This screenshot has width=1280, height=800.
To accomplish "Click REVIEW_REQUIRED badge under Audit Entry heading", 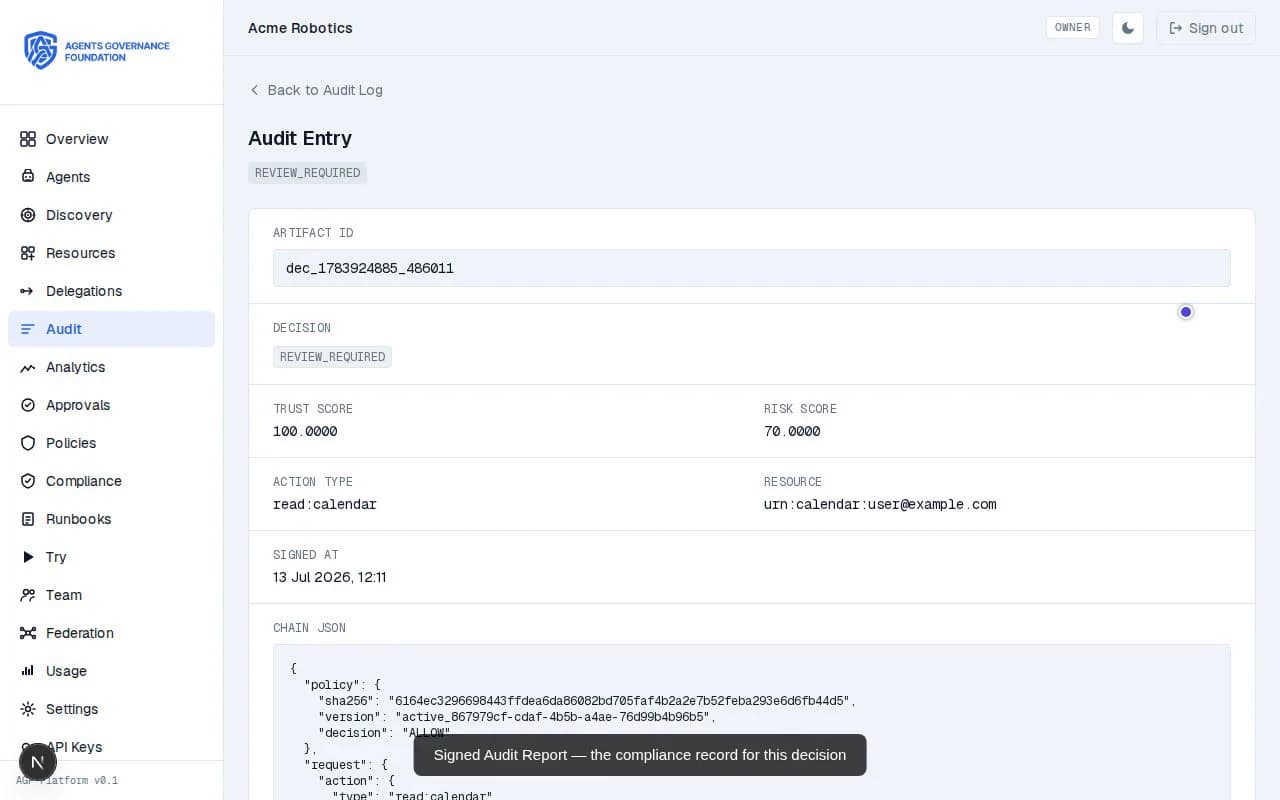I will click(307, 173).
